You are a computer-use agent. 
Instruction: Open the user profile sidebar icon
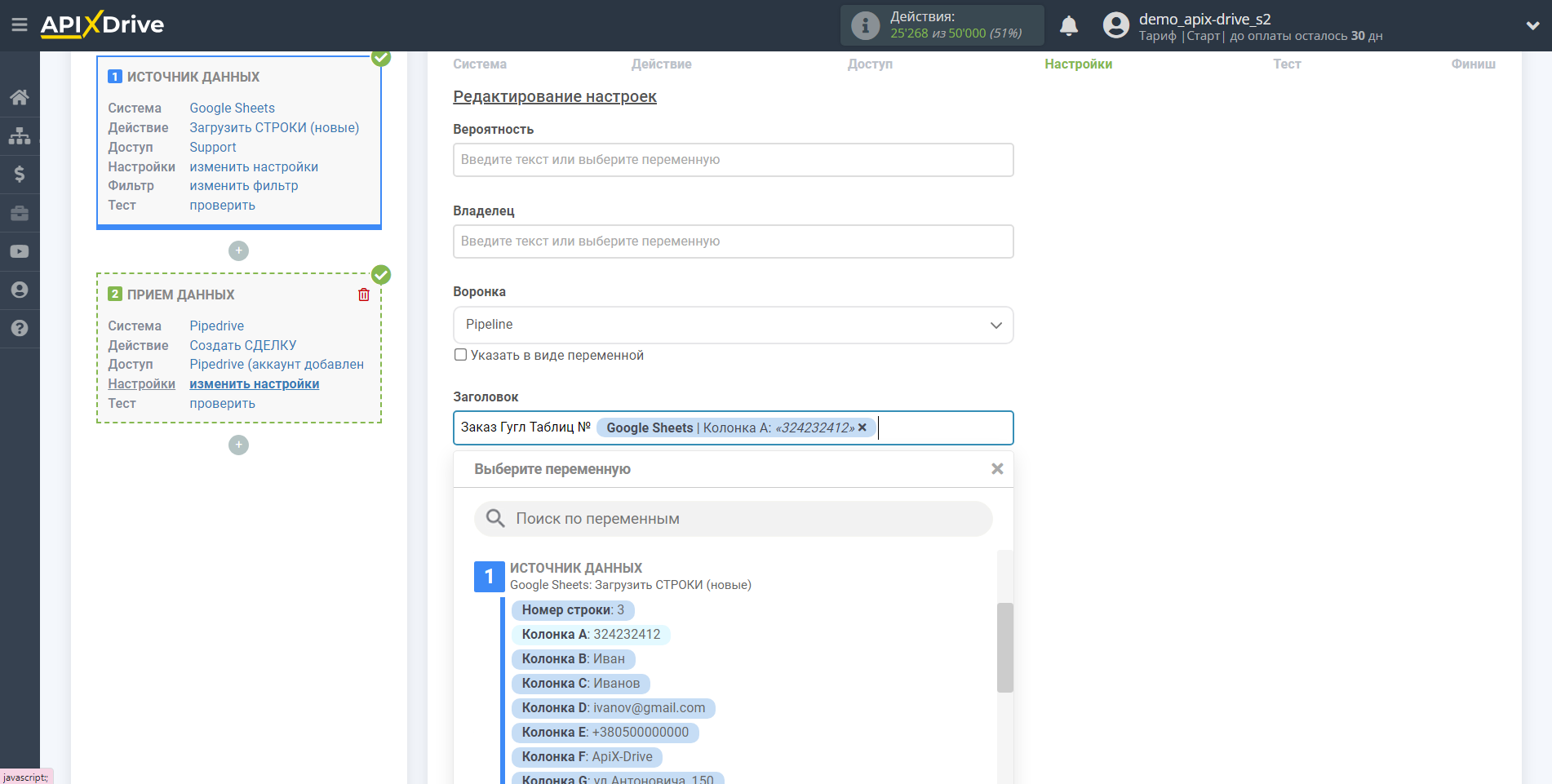(20, 290)
